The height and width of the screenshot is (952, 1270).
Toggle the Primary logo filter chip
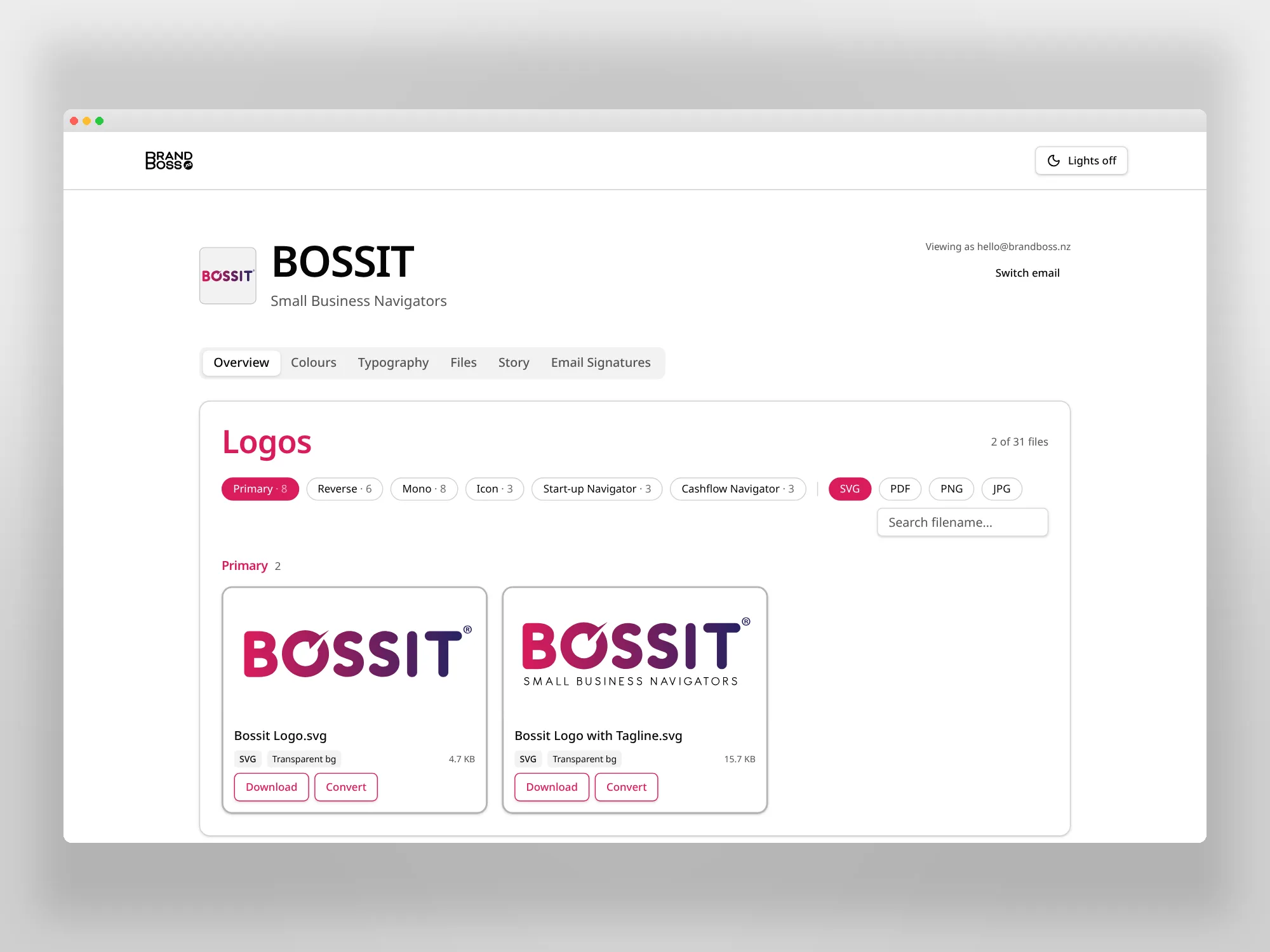[260, 489]
